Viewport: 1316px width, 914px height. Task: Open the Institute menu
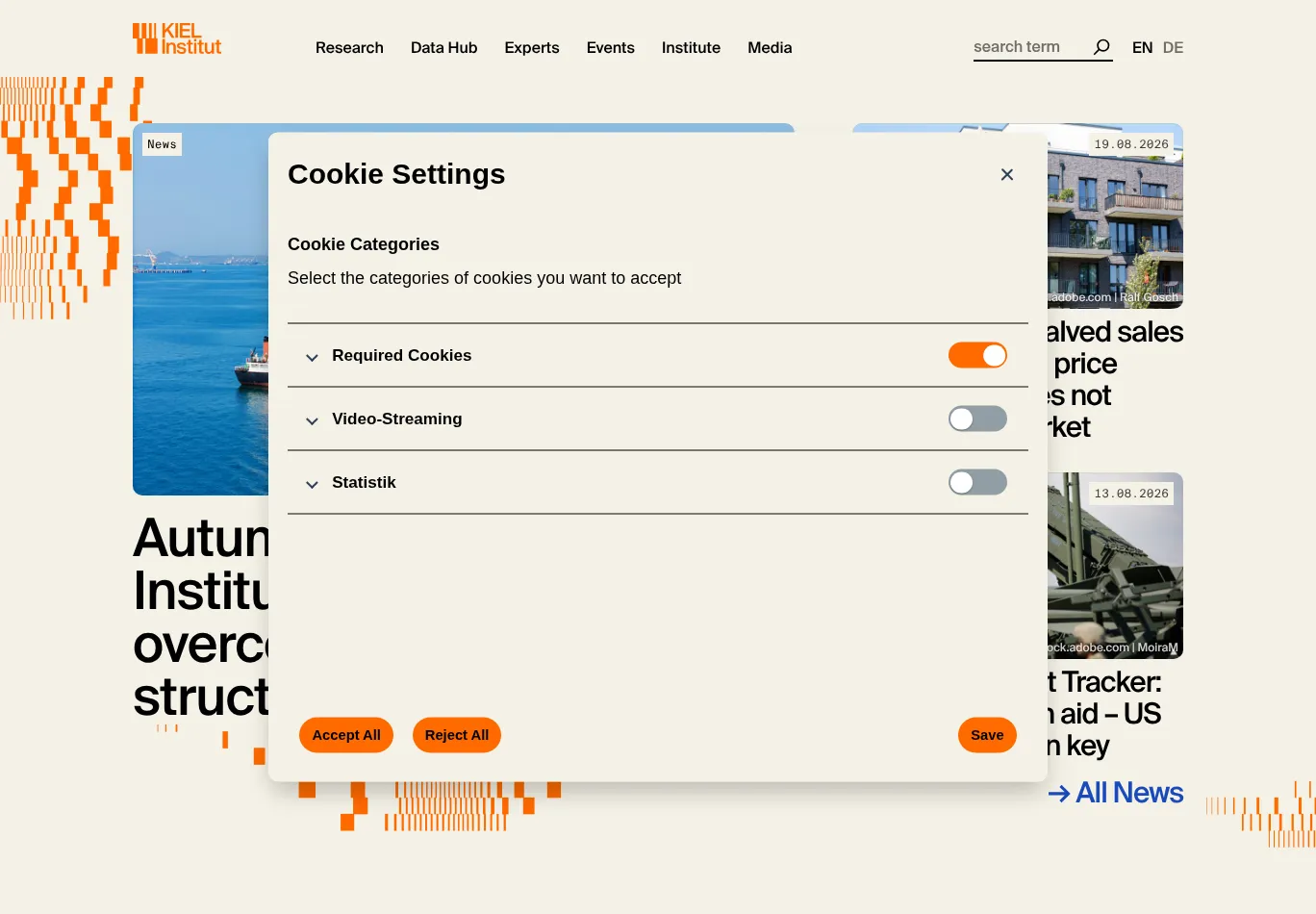pyautogui.click(x=691, y=47)
